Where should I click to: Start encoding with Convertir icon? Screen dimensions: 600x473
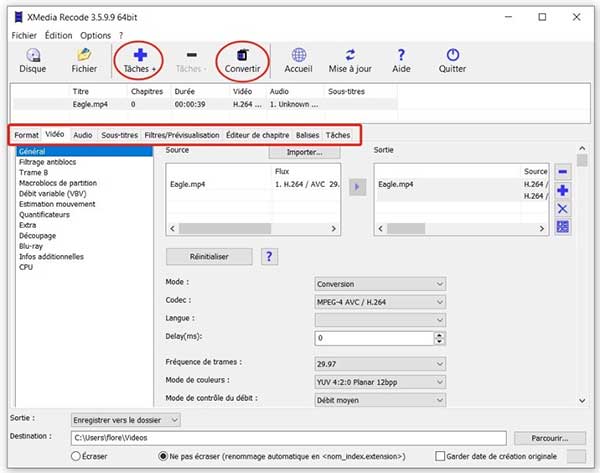(242, 61)
